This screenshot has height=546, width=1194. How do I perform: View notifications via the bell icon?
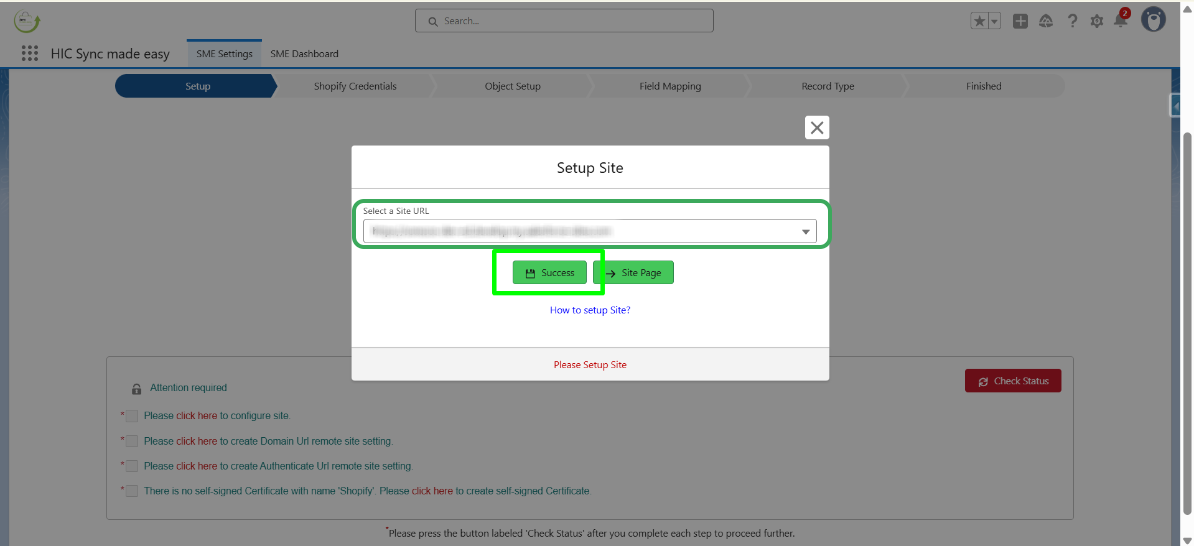point(1120,21)
